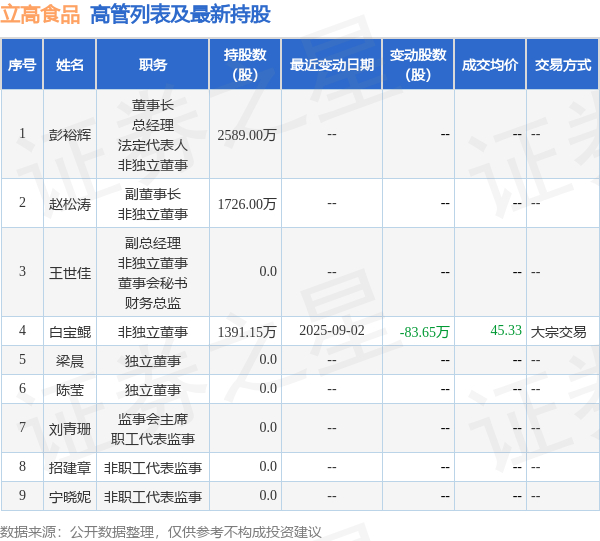Viewport: 600px width, 541px height.
Task: Click 董事会秘书 in 王世佳's positions
Action: click(x=153, y=283)
